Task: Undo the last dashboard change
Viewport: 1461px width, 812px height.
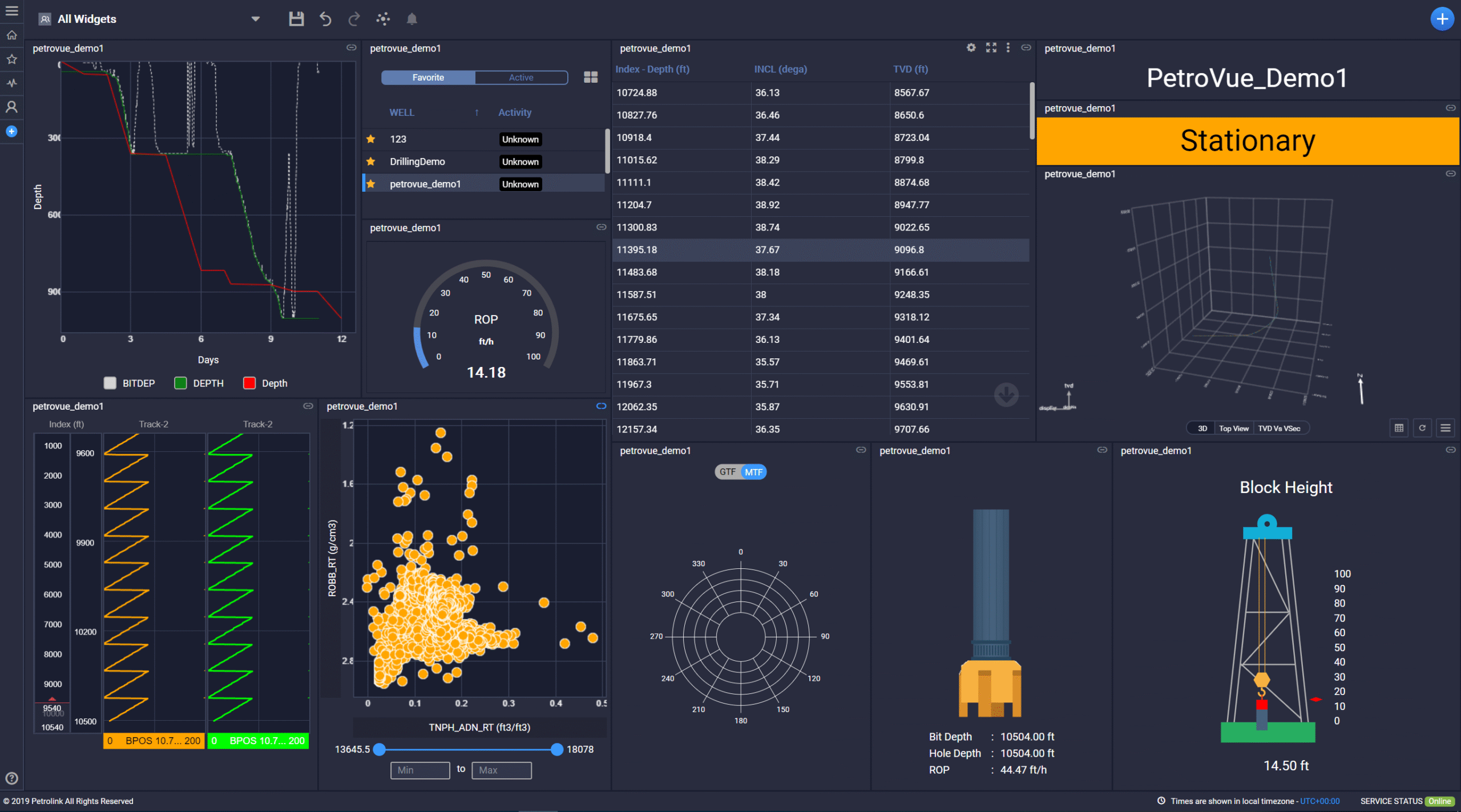Action: [x=325, y=19]
